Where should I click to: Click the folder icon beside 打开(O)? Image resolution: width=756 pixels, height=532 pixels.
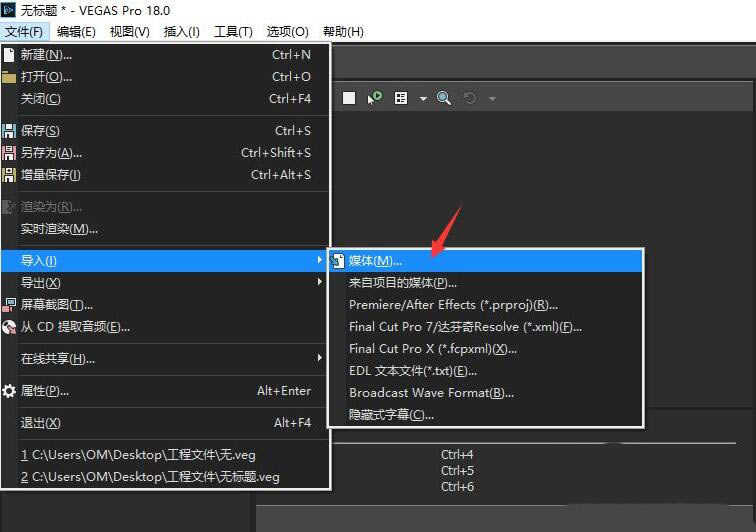click(x=9, y=77)
